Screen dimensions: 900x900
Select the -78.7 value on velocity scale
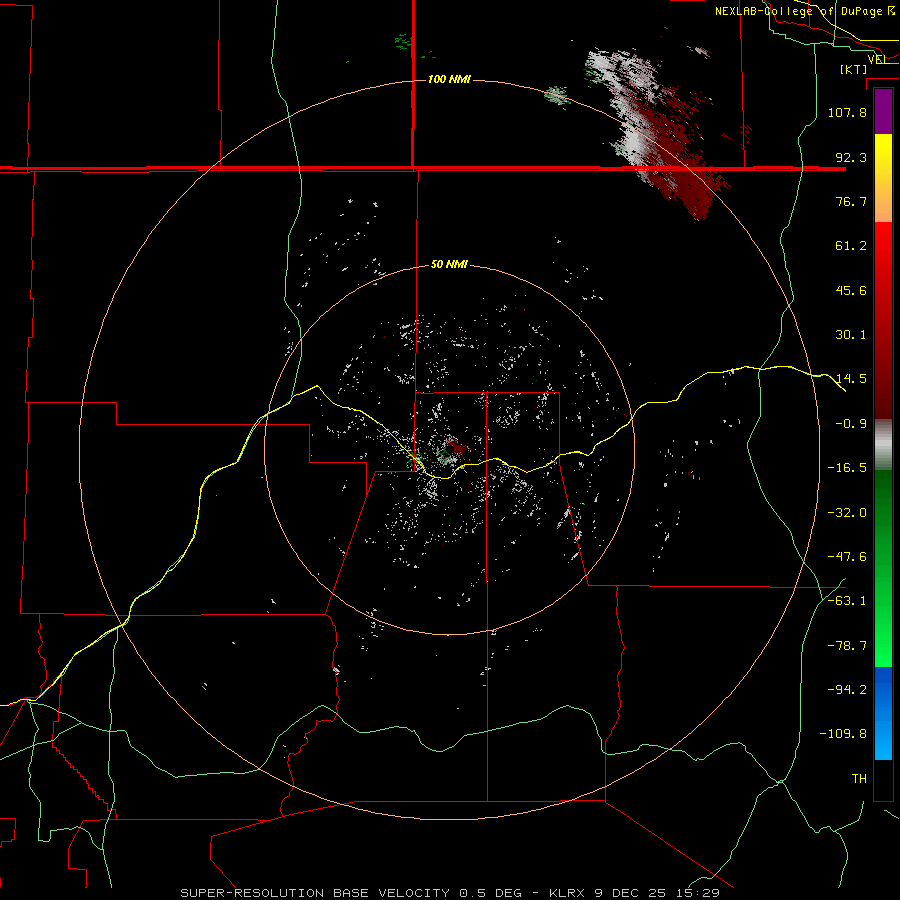847,646
